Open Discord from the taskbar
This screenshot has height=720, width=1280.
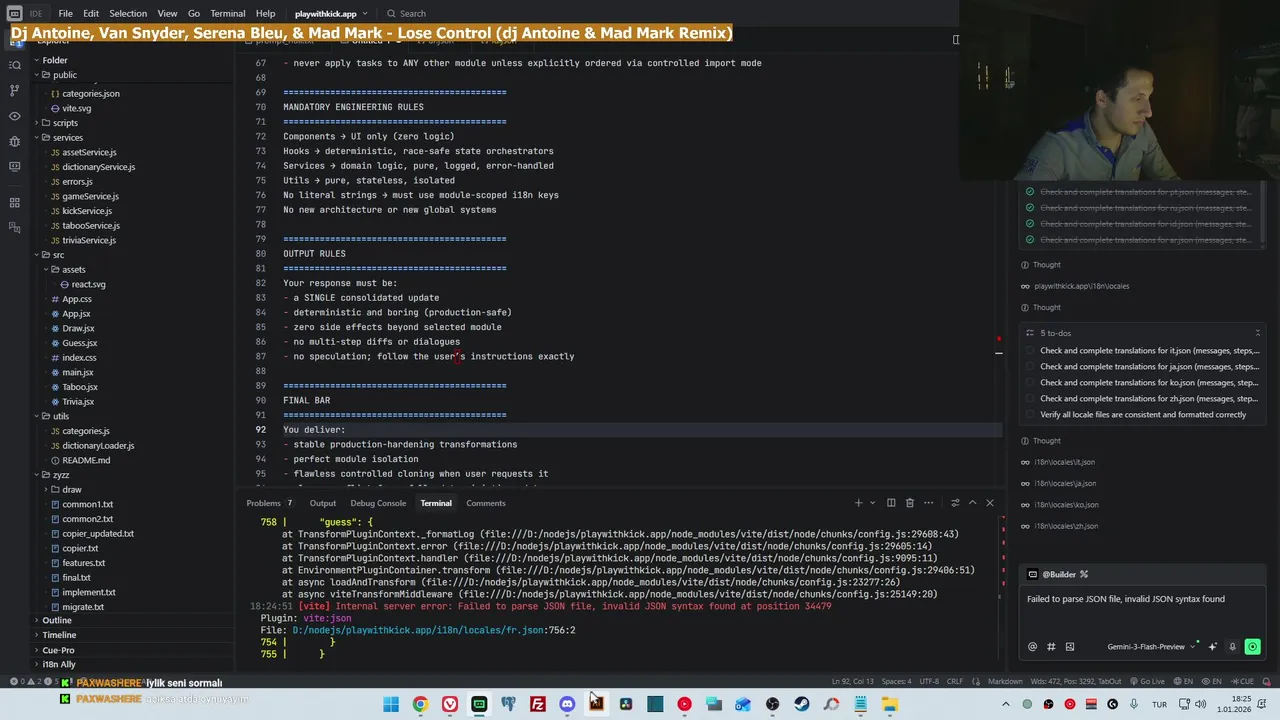567,704
